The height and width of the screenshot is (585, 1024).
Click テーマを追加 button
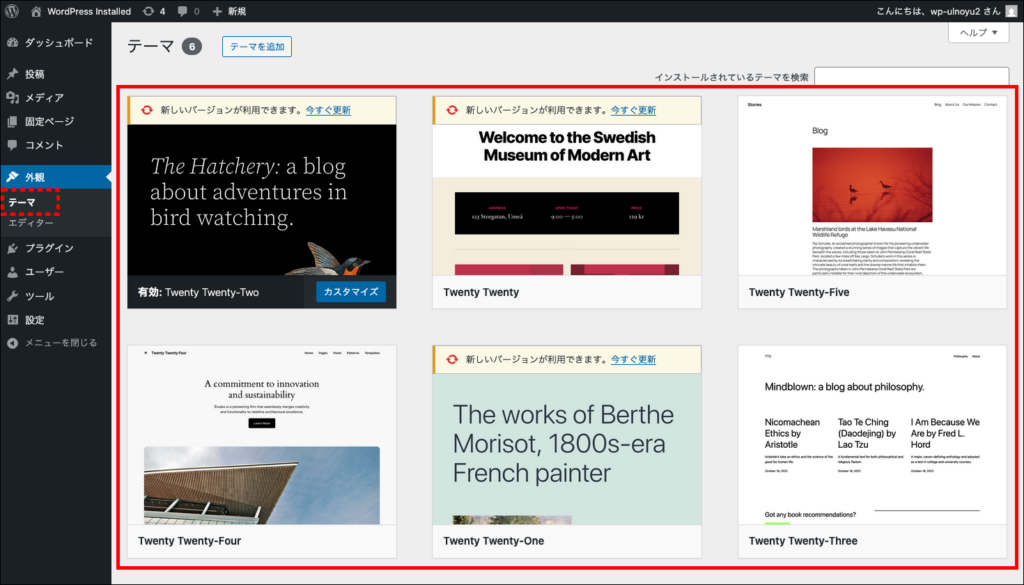[x=257, y=46]
